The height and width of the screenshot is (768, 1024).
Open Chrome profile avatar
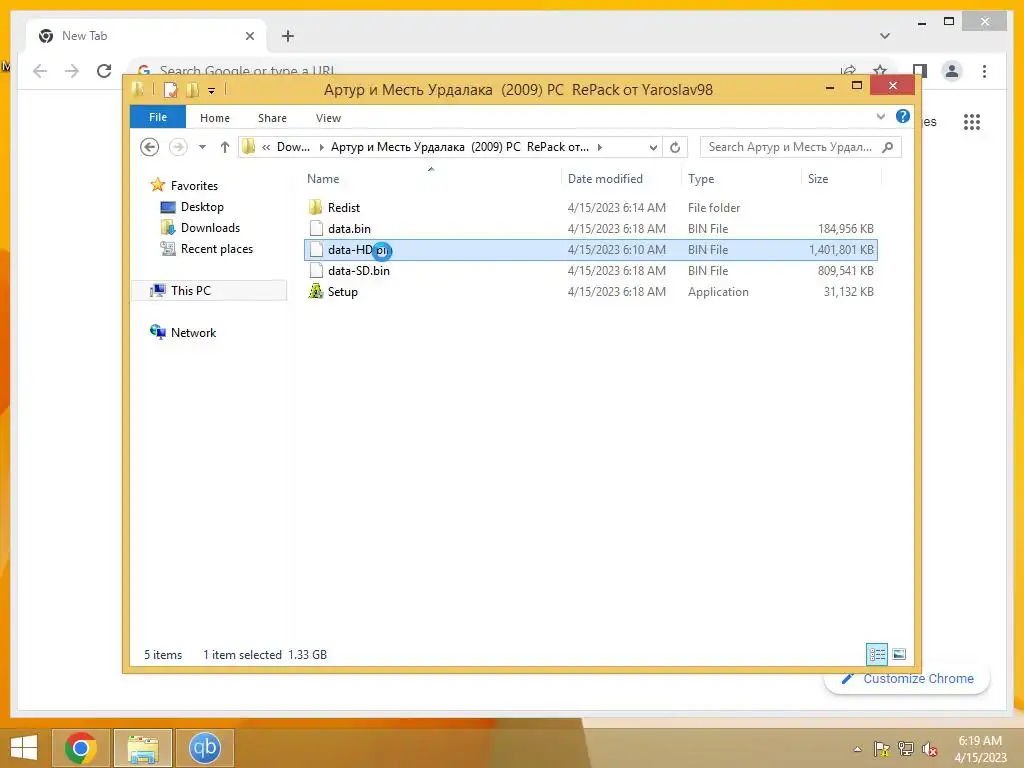[952, 71]
